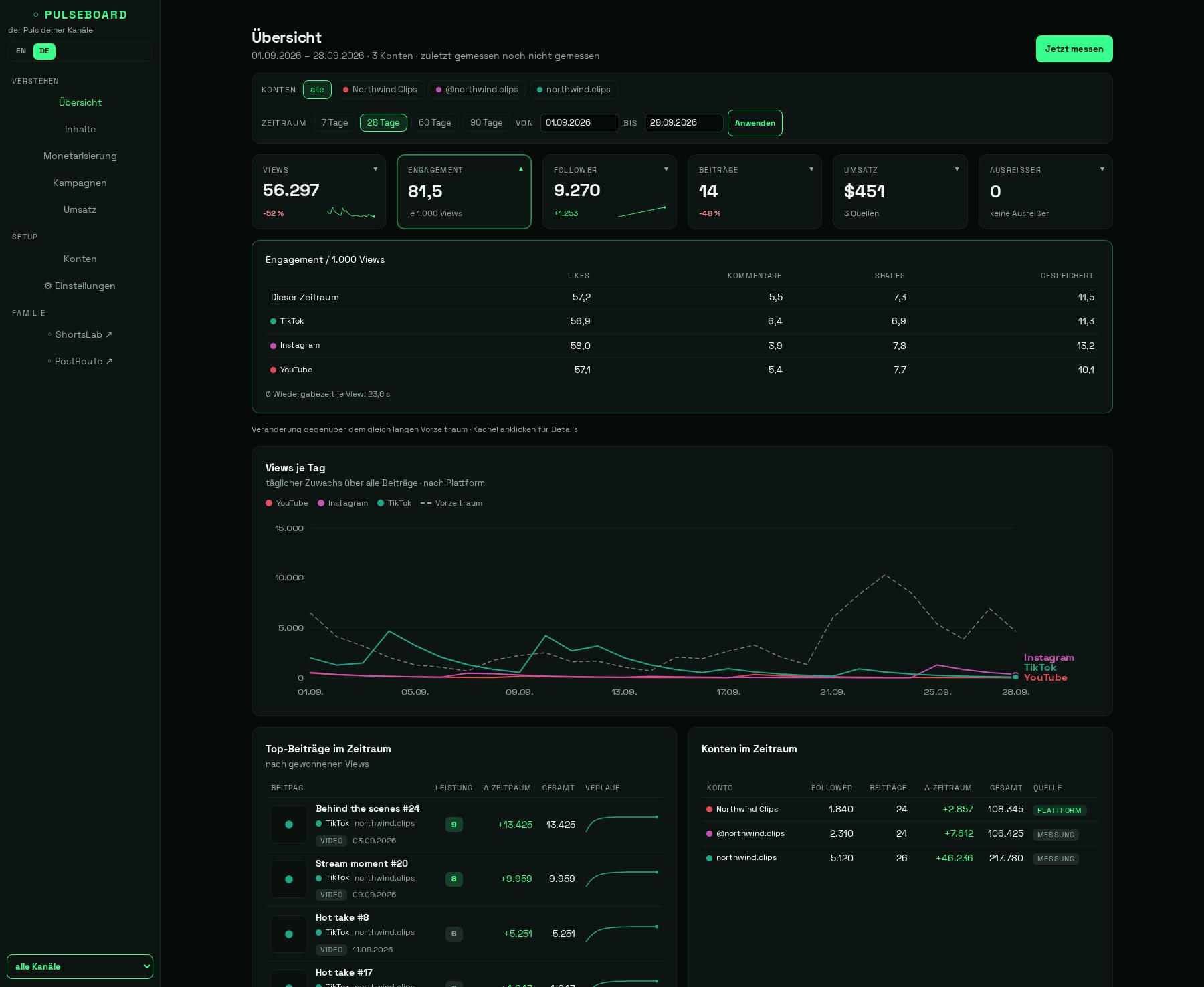
Task: Expand the Ausreißer tile arrow
Action: coord(1102,169)
